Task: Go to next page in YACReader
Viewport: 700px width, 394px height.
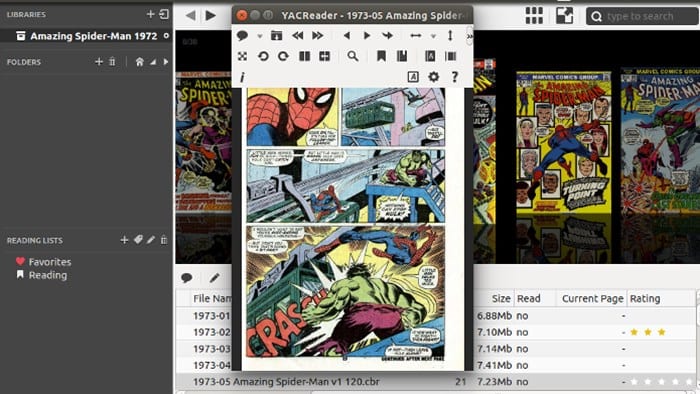Action: point(367,35)
